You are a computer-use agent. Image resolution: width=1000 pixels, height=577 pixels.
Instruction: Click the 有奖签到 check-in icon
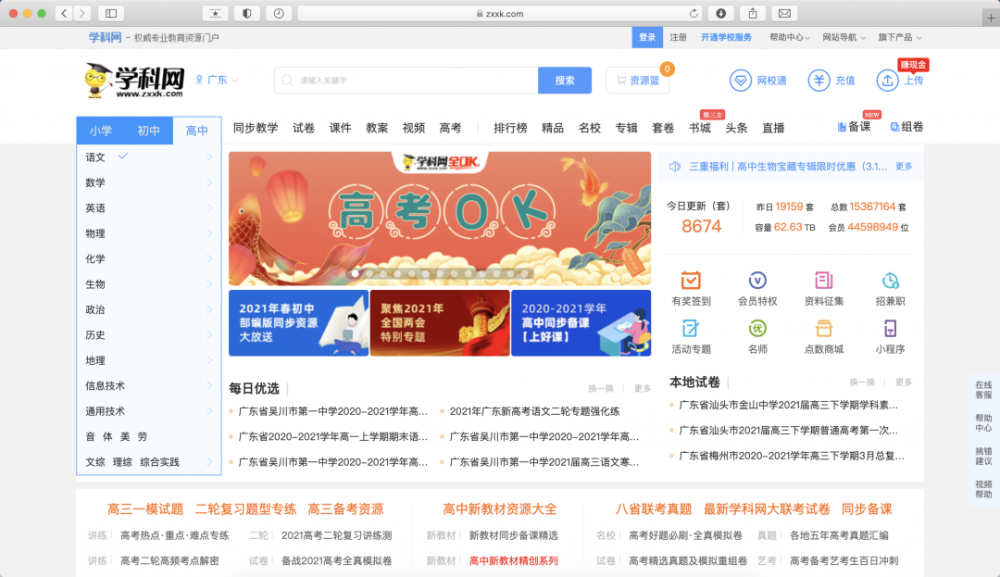691,280
